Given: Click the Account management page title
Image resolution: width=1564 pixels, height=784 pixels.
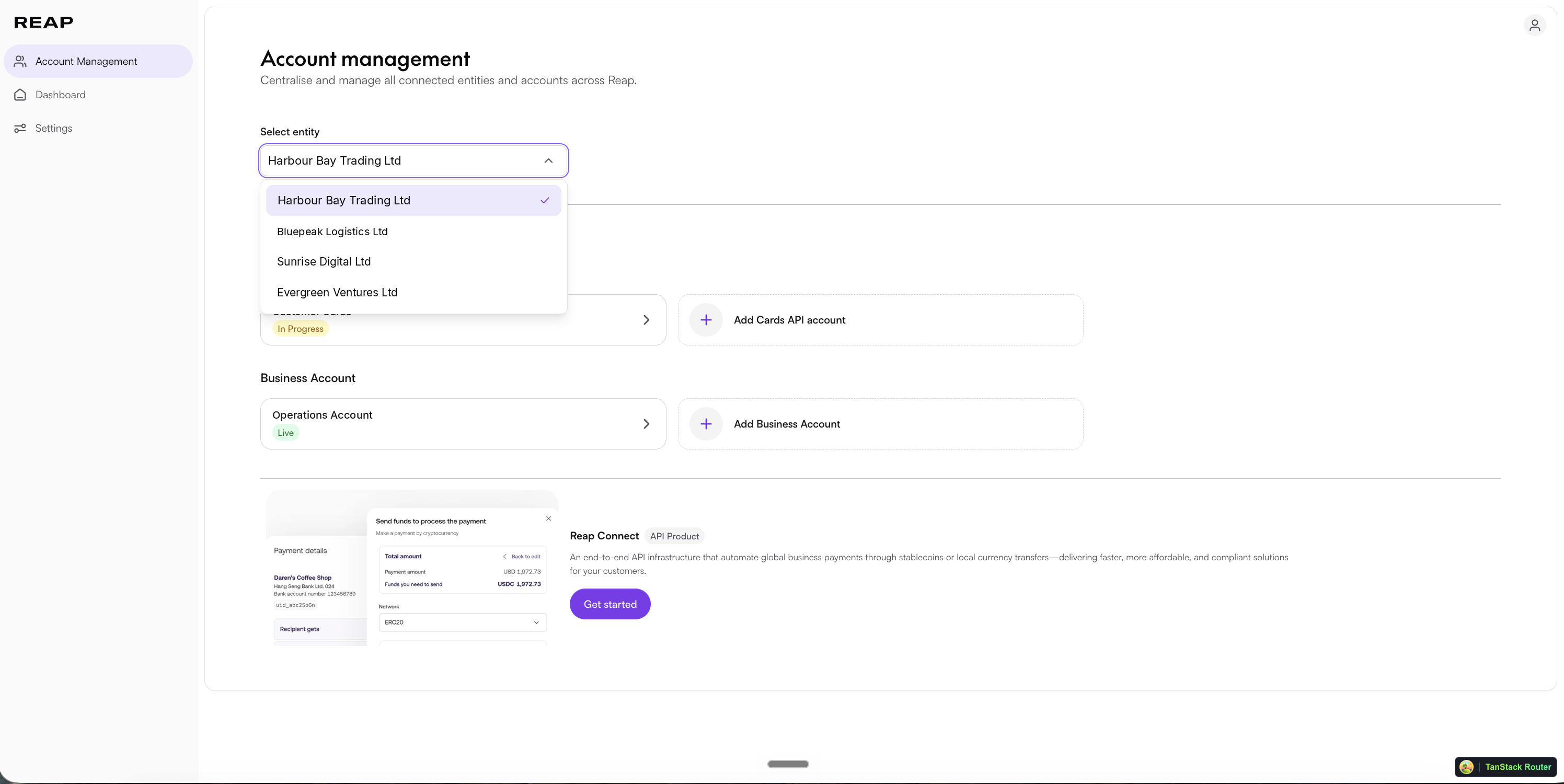Looking at the screenshot, I should (365, 59).
